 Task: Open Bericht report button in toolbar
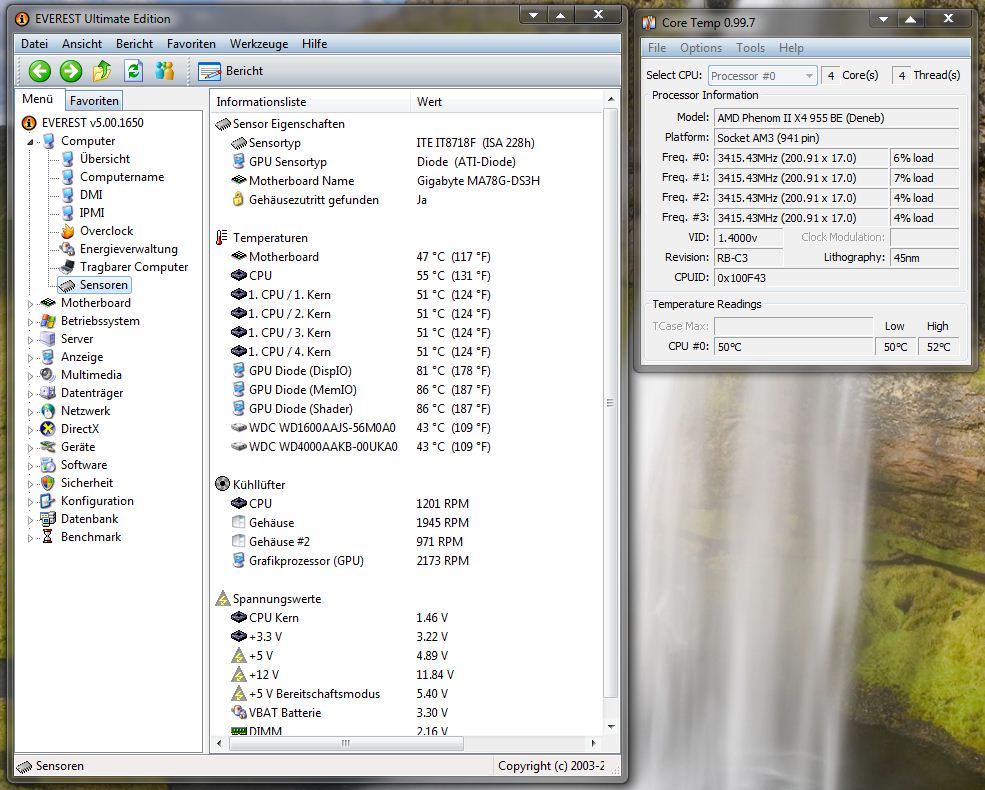coord(231,71)
